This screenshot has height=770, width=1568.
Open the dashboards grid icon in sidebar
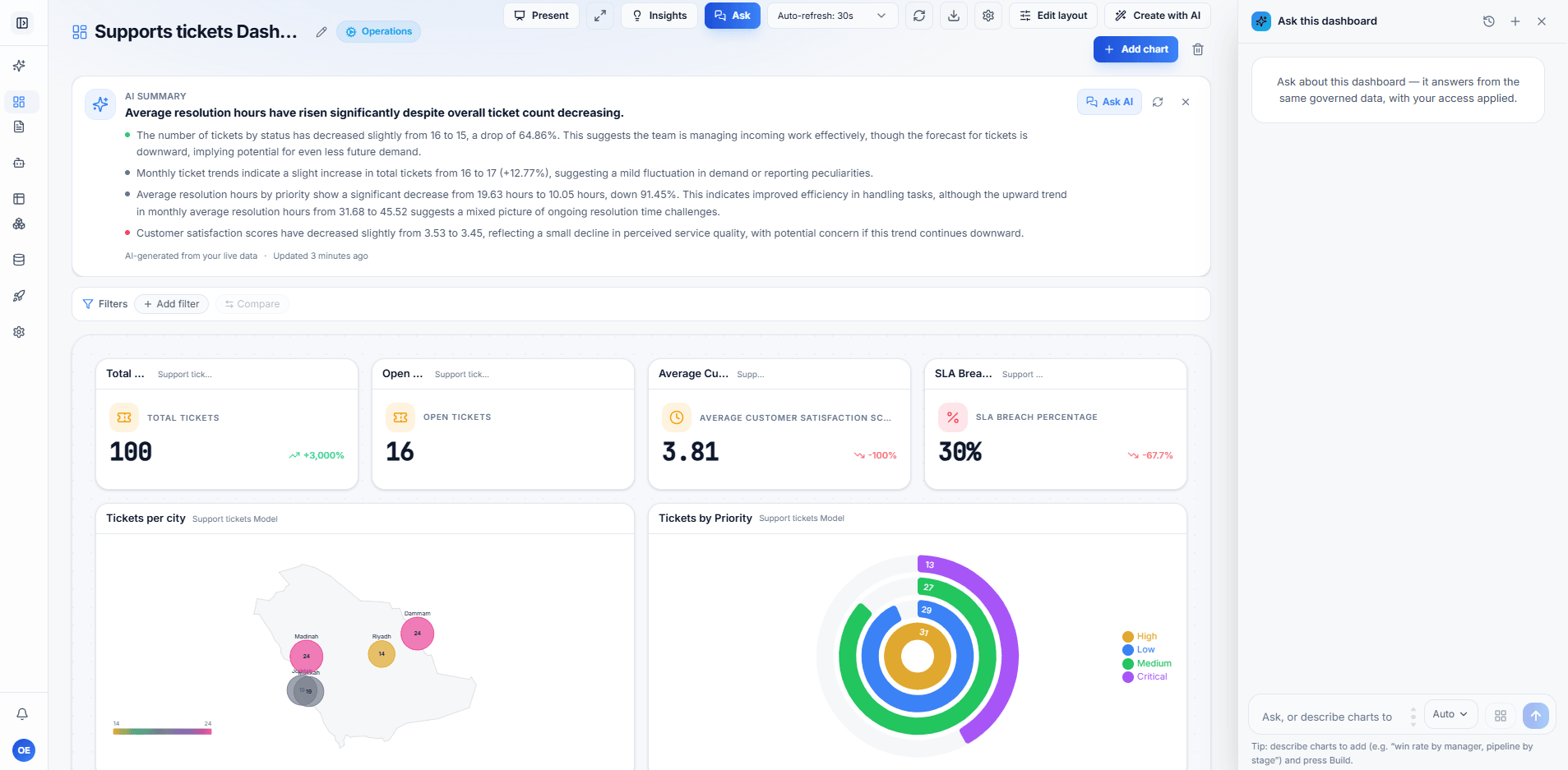(19, 102)
